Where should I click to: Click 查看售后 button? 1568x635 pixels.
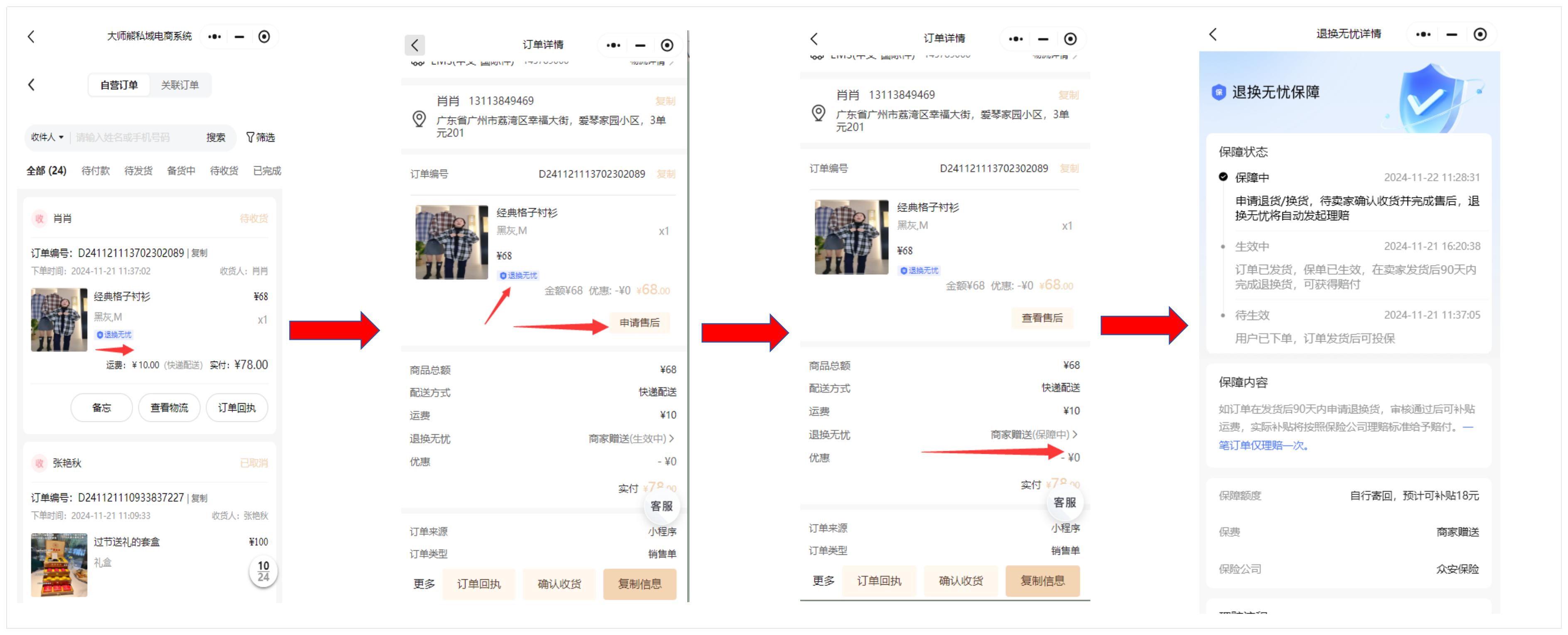(x=1041, y=318)
